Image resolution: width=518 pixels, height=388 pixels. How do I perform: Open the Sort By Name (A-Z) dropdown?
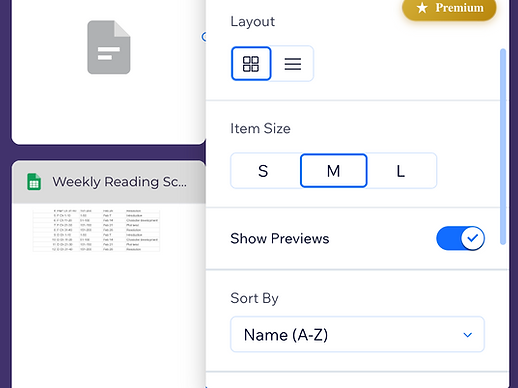(357, 334)
